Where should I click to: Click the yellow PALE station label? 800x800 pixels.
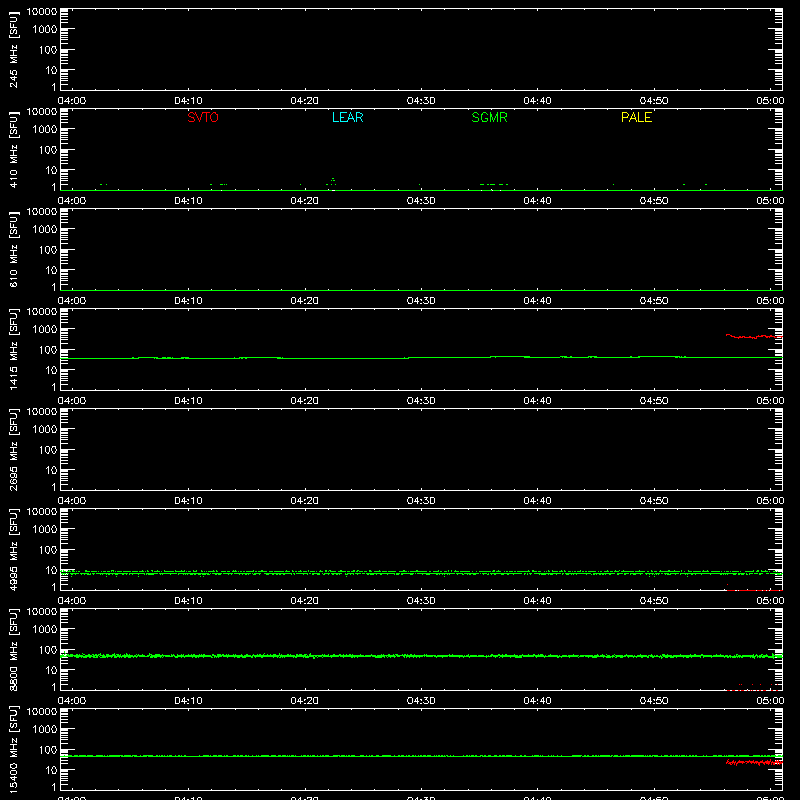(636, 117)
